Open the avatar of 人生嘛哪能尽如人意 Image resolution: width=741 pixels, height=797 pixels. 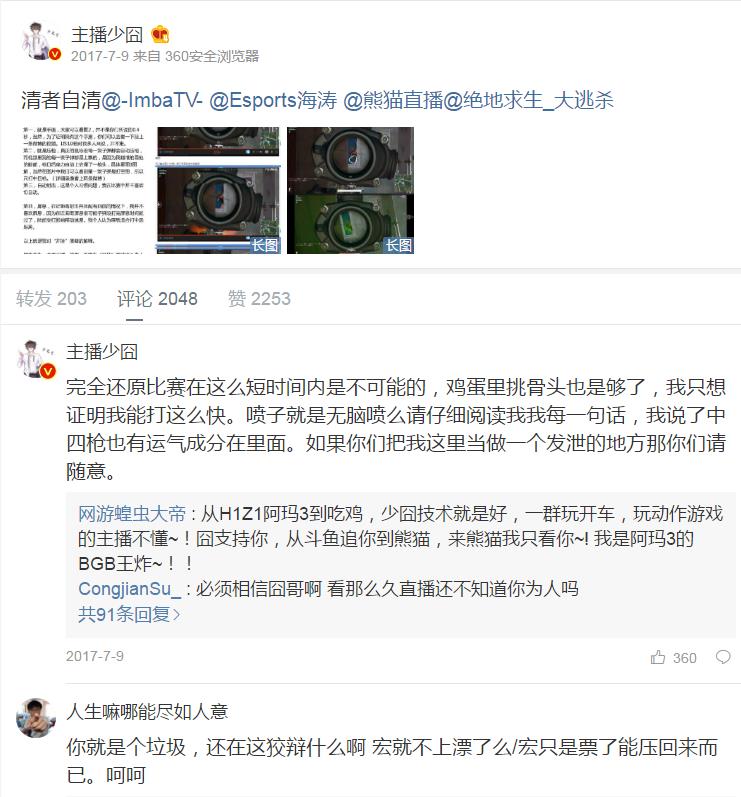click(36, 717)
